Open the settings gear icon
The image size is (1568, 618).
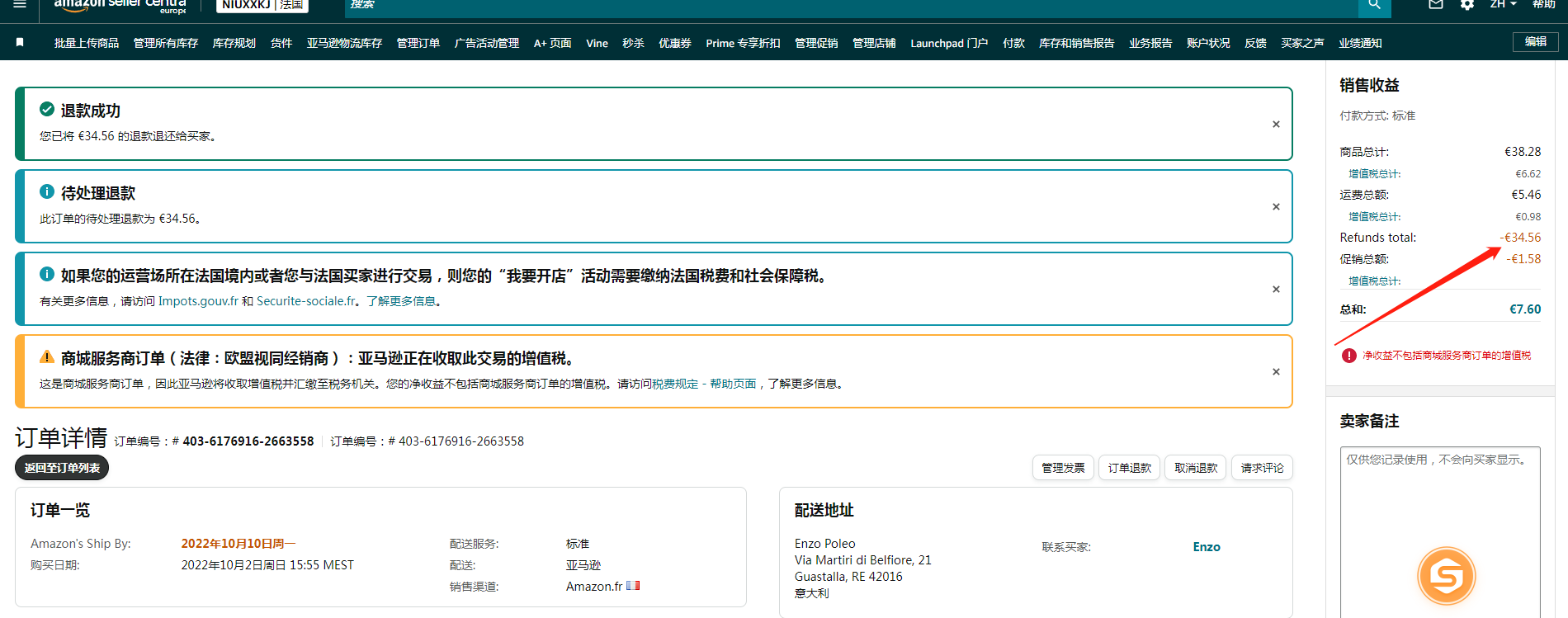[1467, 5]
